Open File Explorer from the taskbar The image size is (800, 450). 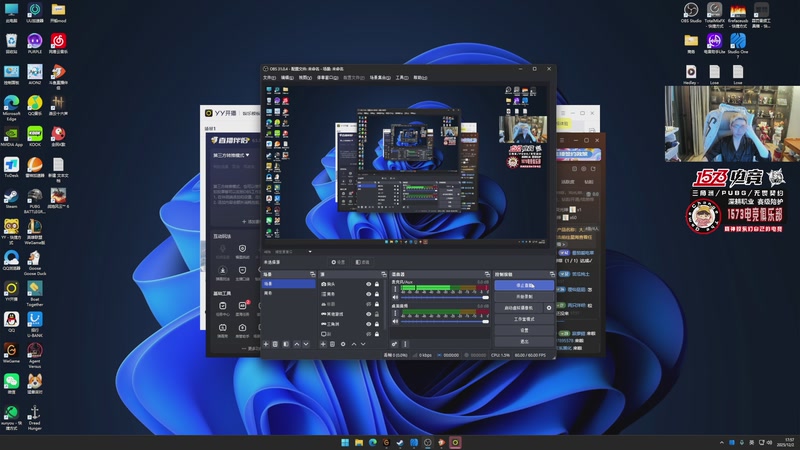(359, 442)
